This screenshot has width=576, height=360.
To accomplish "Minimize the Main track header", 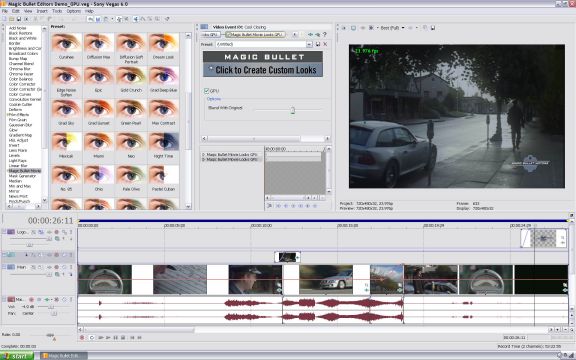I will (4, 267).
